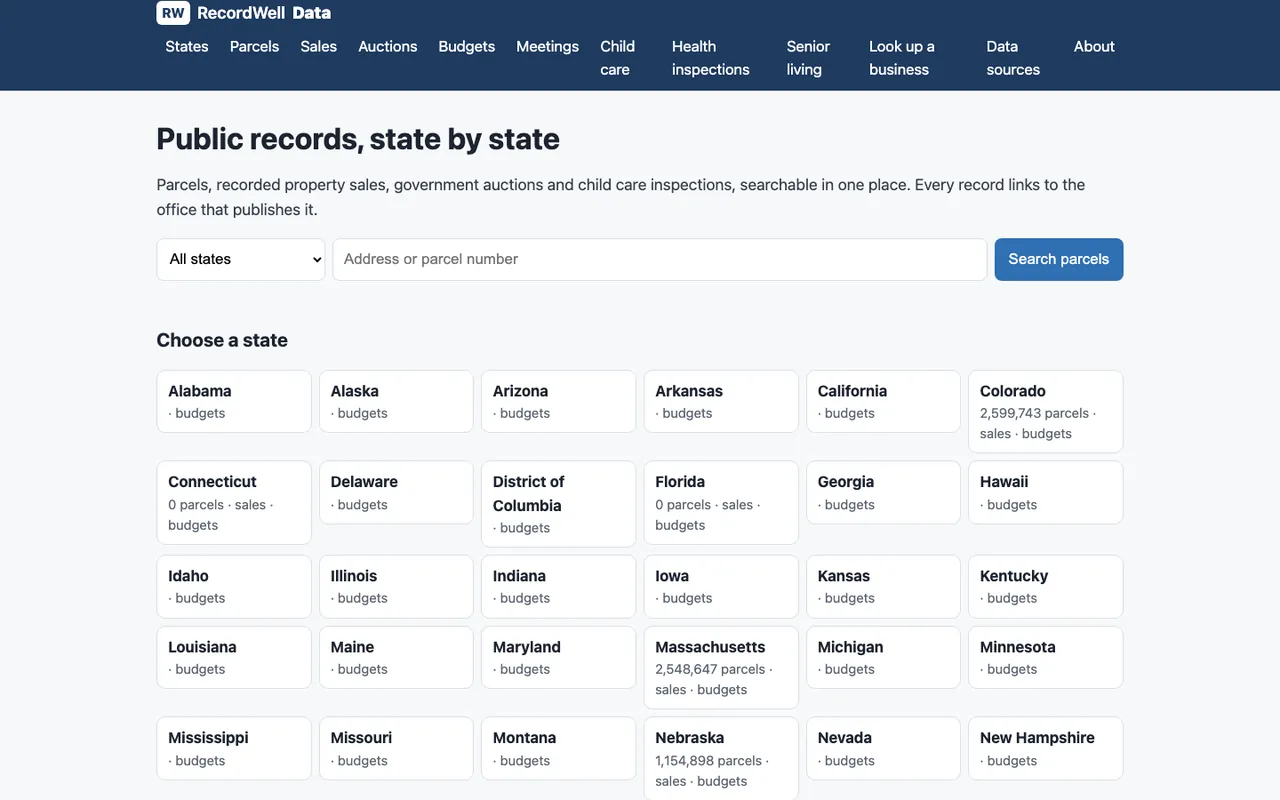1280x800 pixels.
Task: Open the Indiana card
Action: click(558, 586)
